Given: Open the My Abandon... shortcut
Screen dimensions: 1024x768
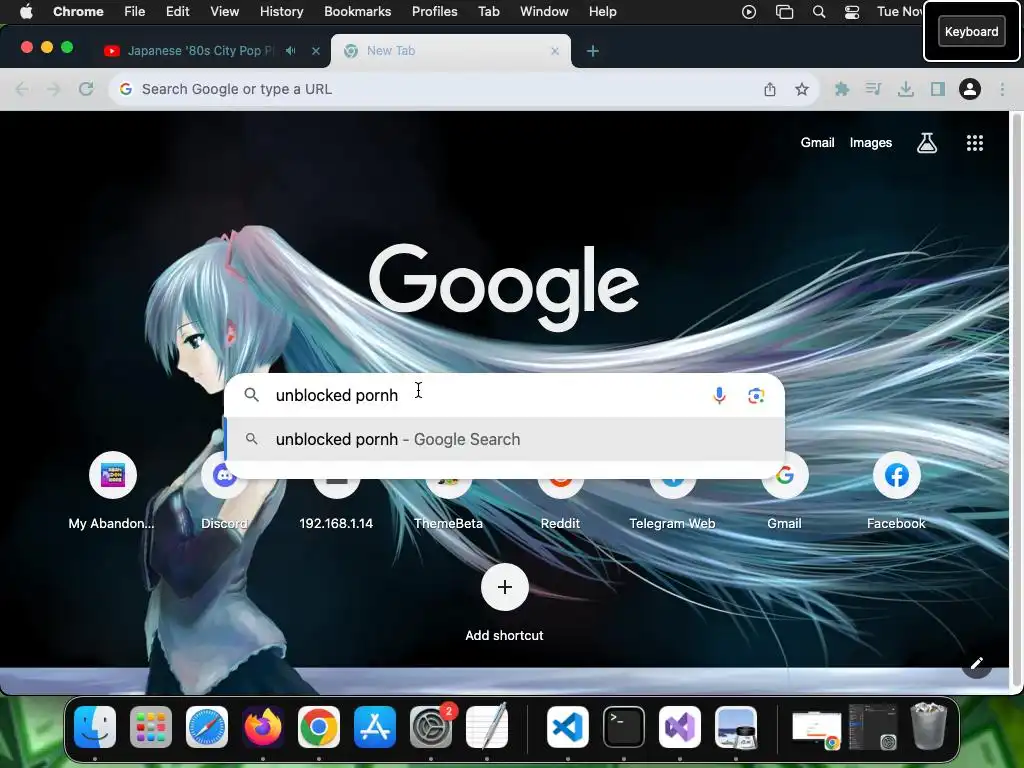Looking at the screenshot, I should click(112, 491).
